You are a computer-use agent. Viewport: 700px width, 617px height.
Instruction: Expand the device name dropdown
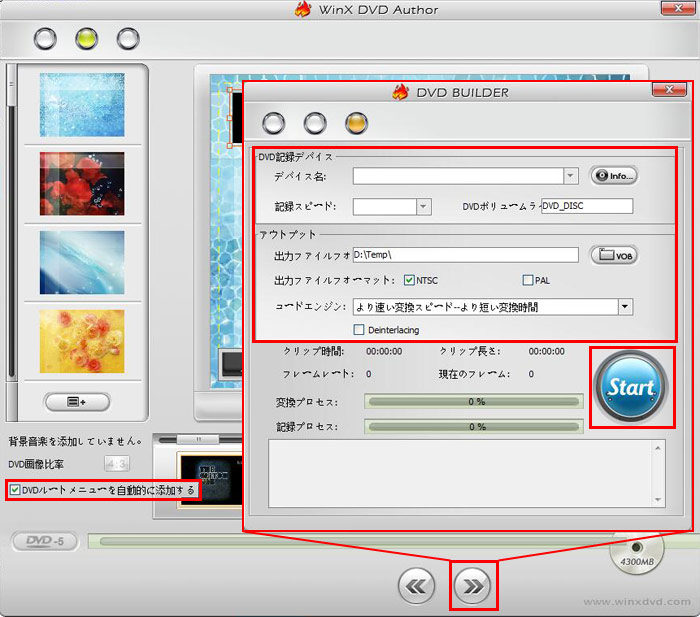click(570, 176)
